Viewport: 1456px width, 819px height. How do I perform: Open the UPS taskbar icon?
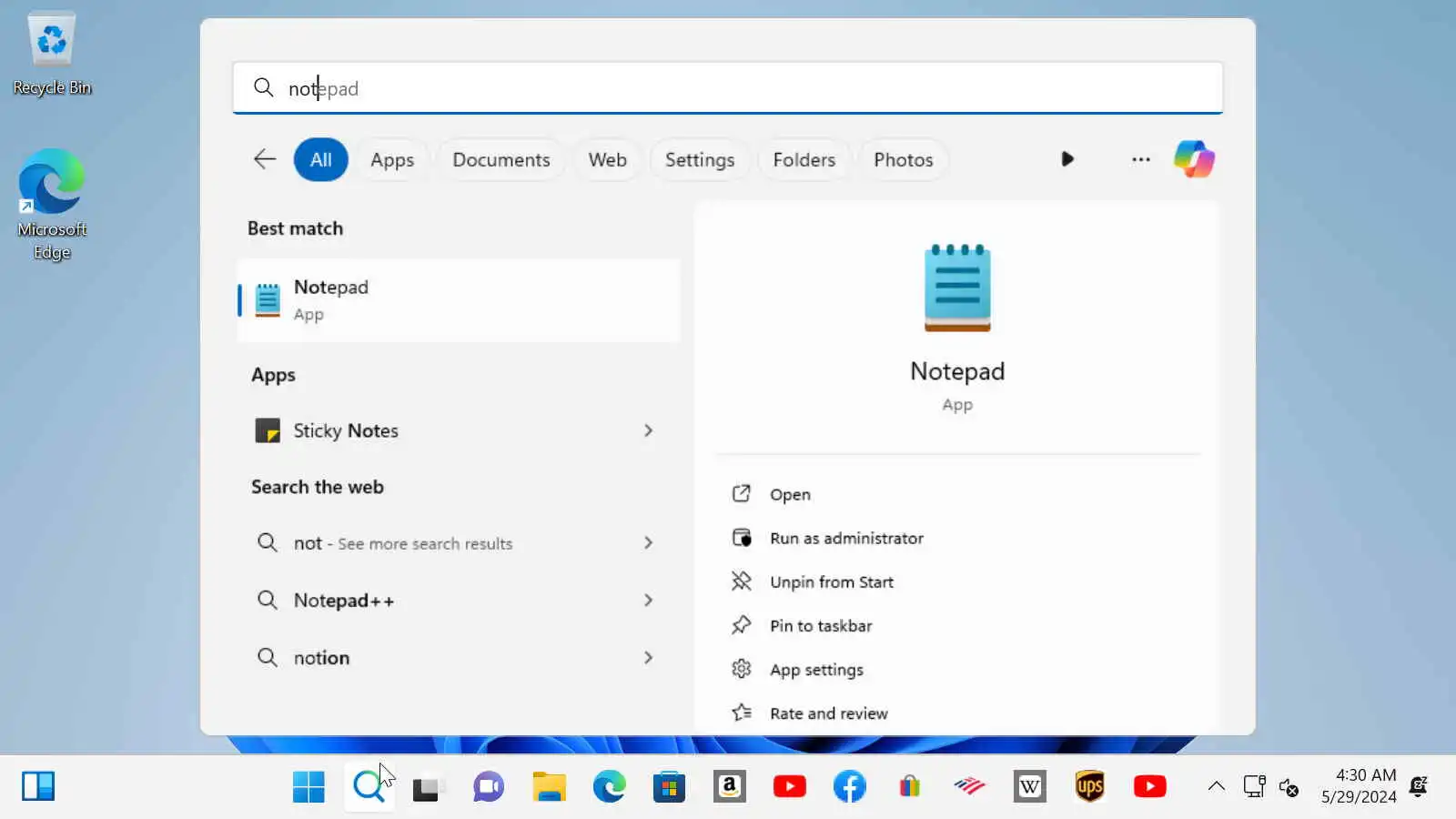1089,786
